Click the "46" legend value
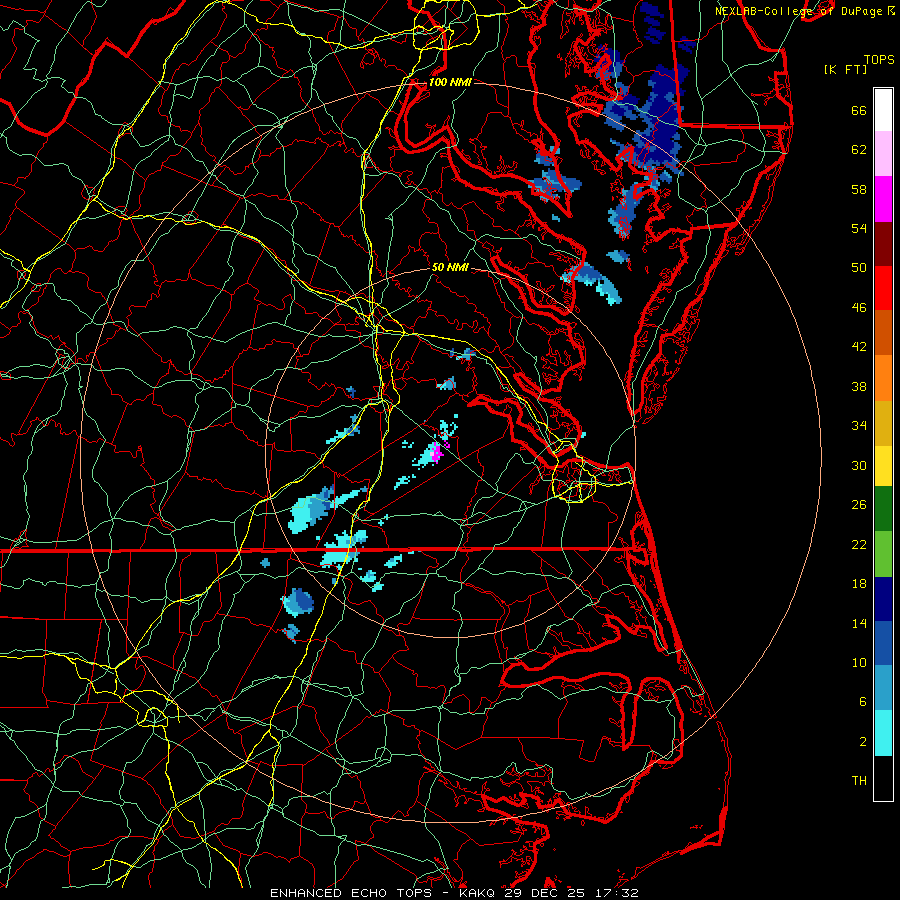 [x=859, y=308]
